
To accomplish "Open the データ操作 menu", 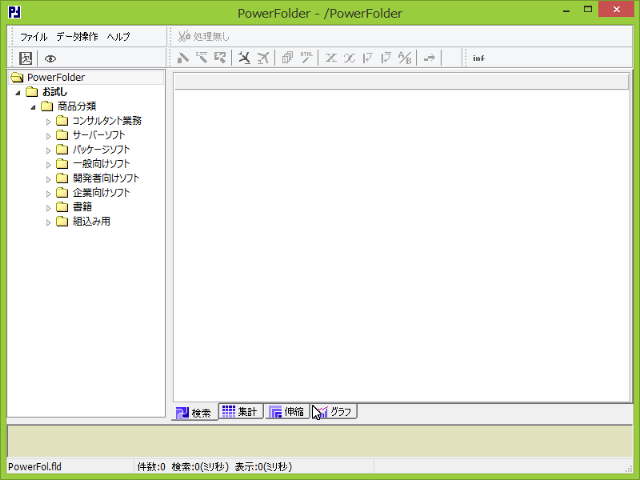I will pyautogui.click(x=77, y=36).
